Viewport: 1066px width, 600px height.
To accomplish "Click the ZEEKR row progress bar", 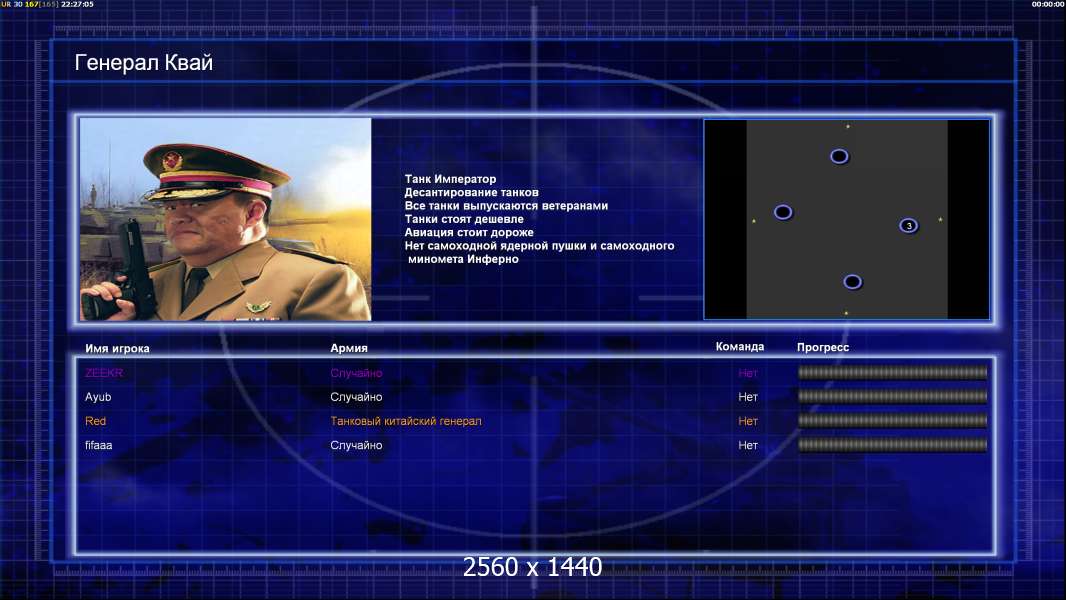I will coord(892,372).
